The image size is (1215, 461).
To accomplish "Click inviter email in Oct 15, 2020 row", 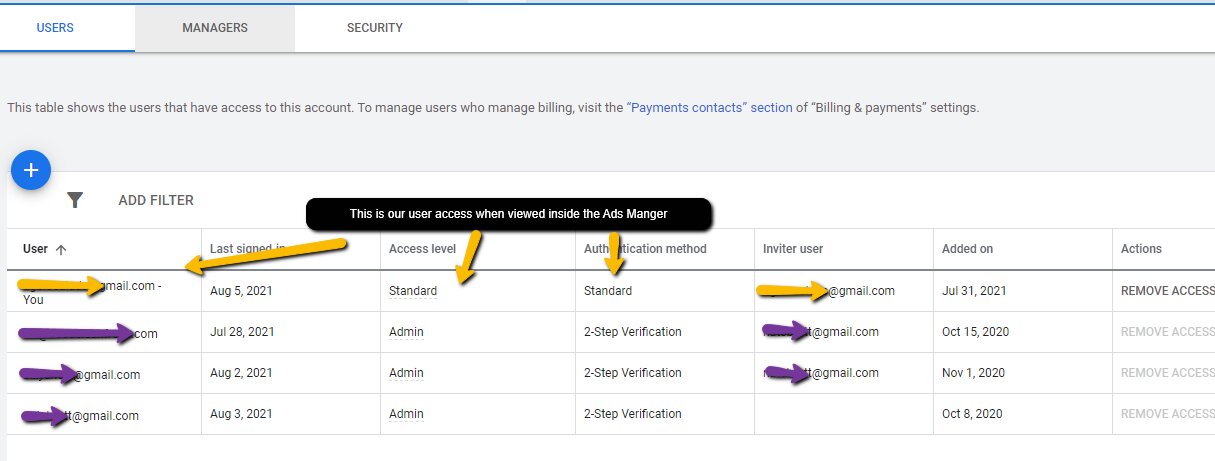I will tap(821, 332).
